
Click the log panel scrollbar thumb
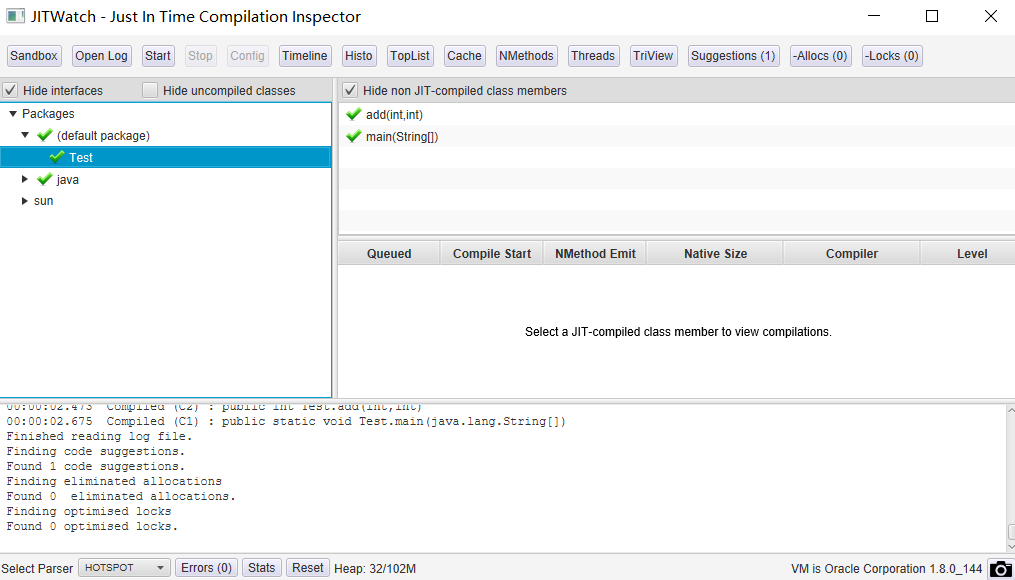(1011, 531)
